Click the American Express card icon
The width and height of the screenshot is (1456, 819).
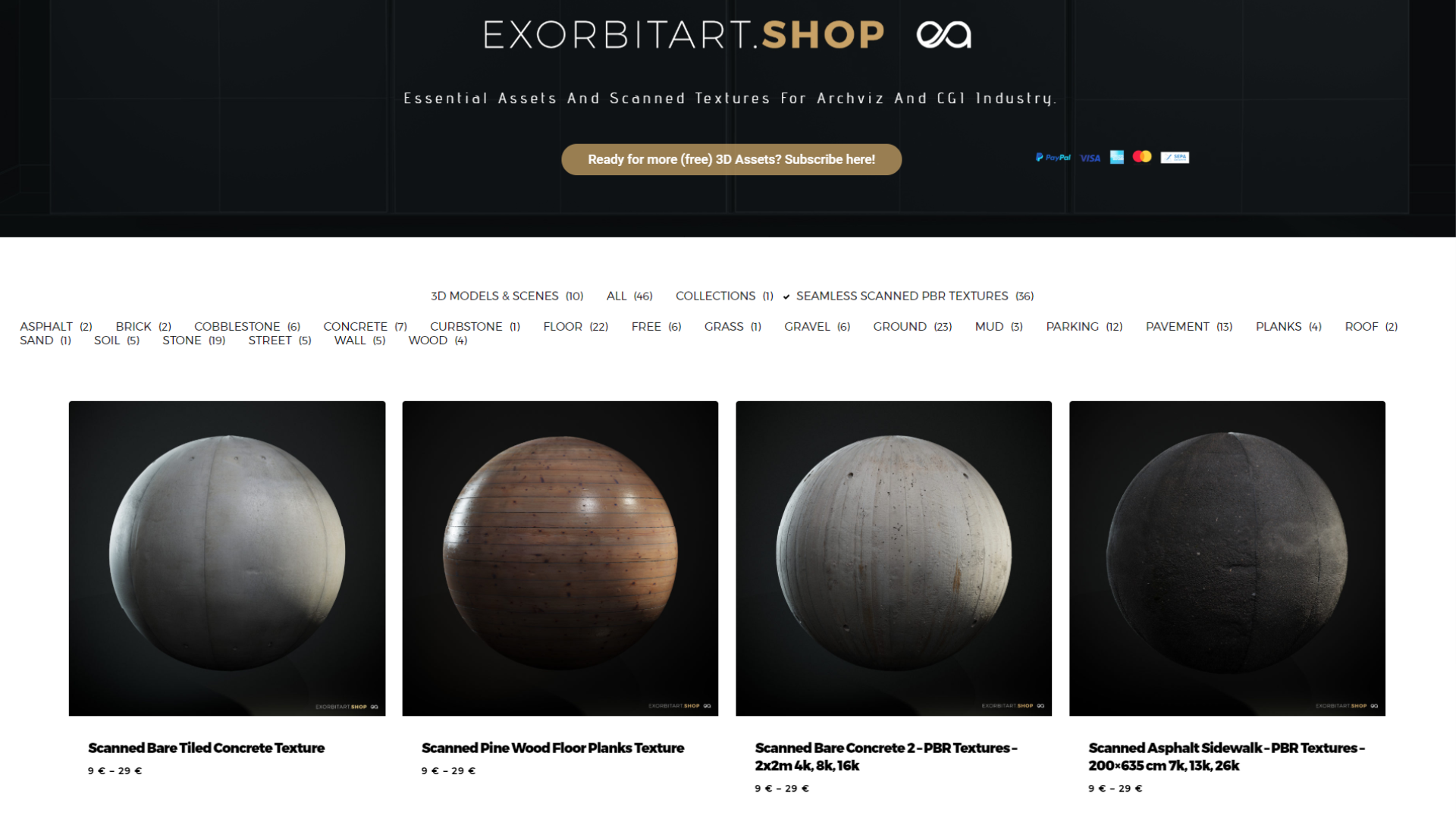[x=1117, y=157]
